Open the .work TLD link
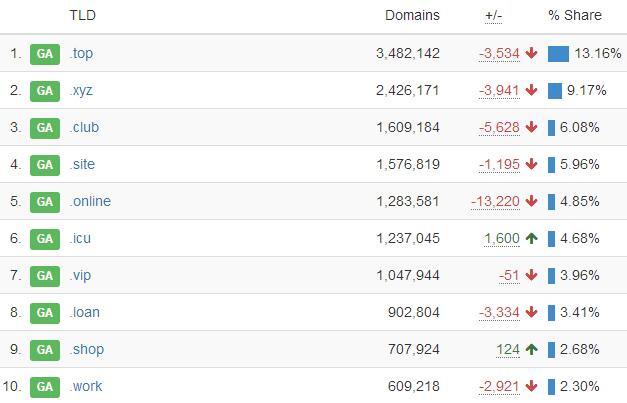This screenshot has width=627, height=403. [x=86, y=387]
